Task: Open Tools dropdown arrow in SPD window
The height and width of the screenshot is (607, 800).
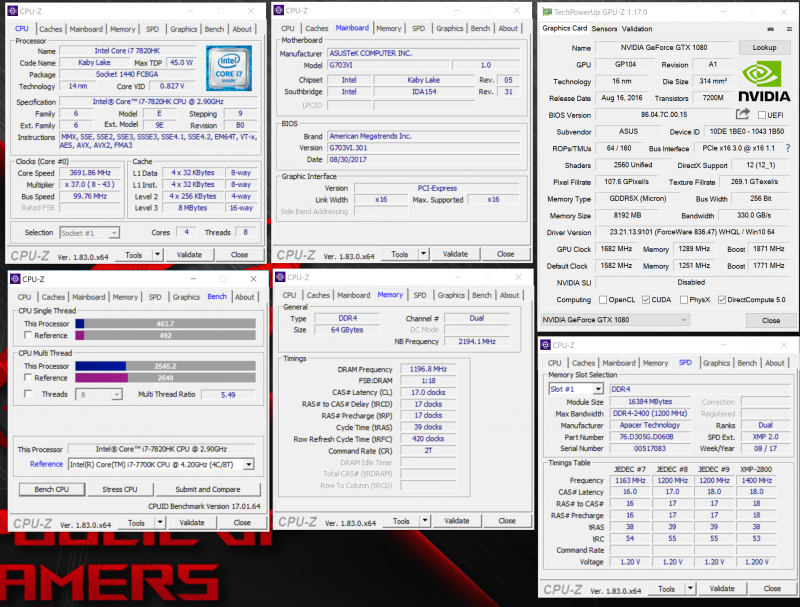Action: click(690, 588)
